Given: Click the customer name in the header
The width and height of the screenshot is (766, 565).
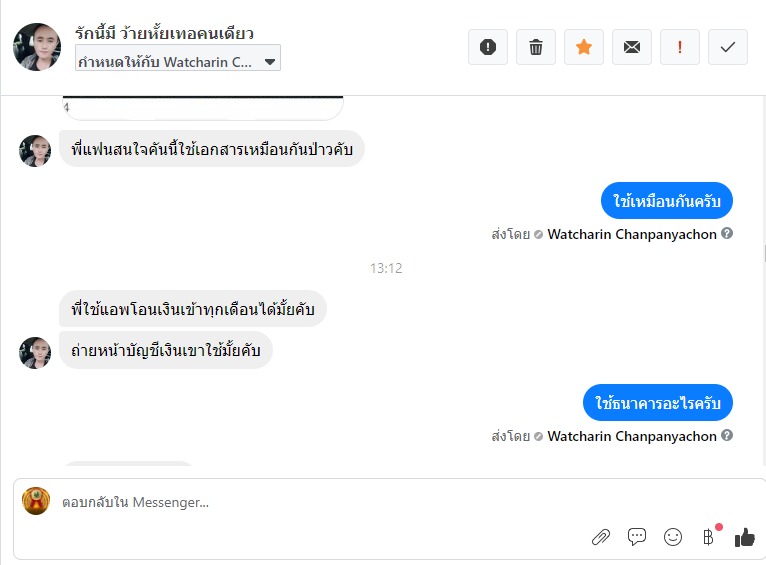Looking at the screenshot, I should coord(164,34).
